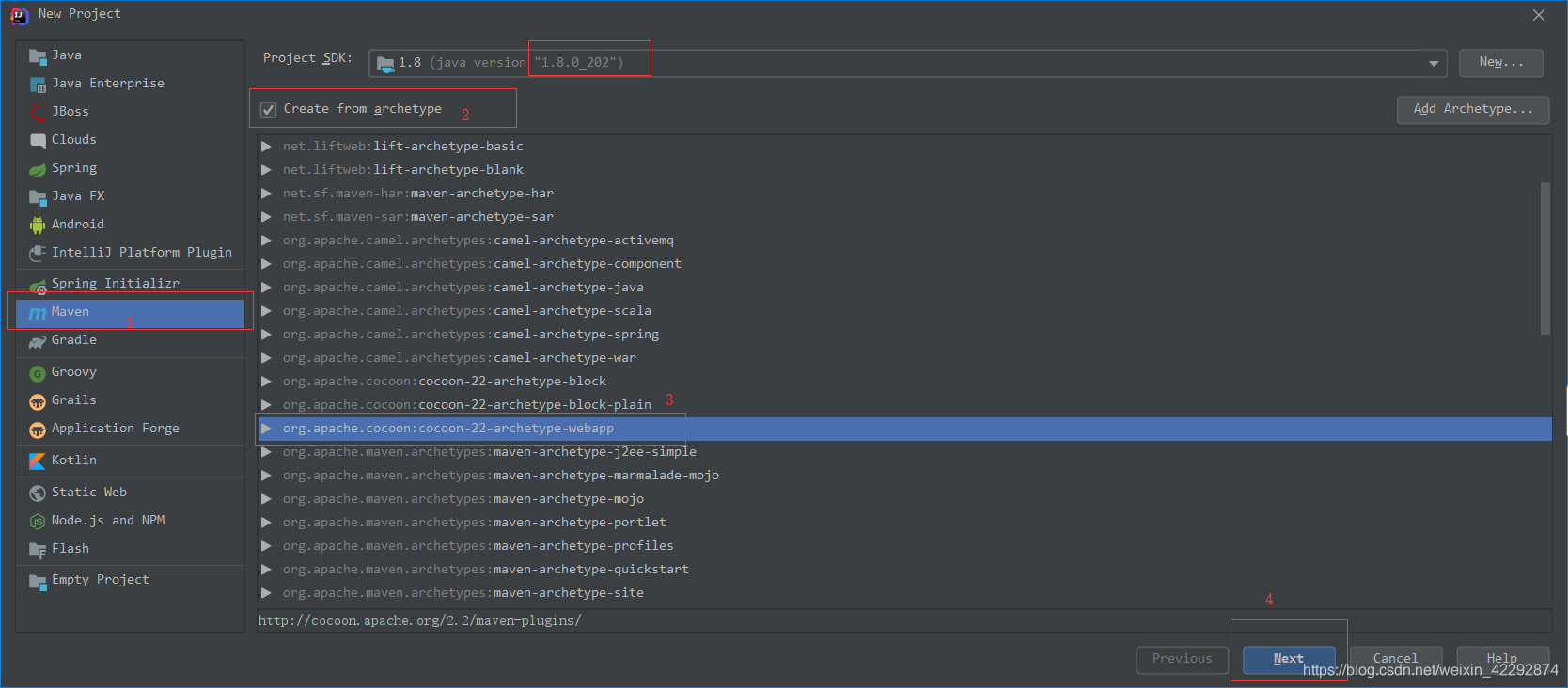Click the Previous button
The width and height of the screenshot is (1568, 688).
[x=1183, y=660]
